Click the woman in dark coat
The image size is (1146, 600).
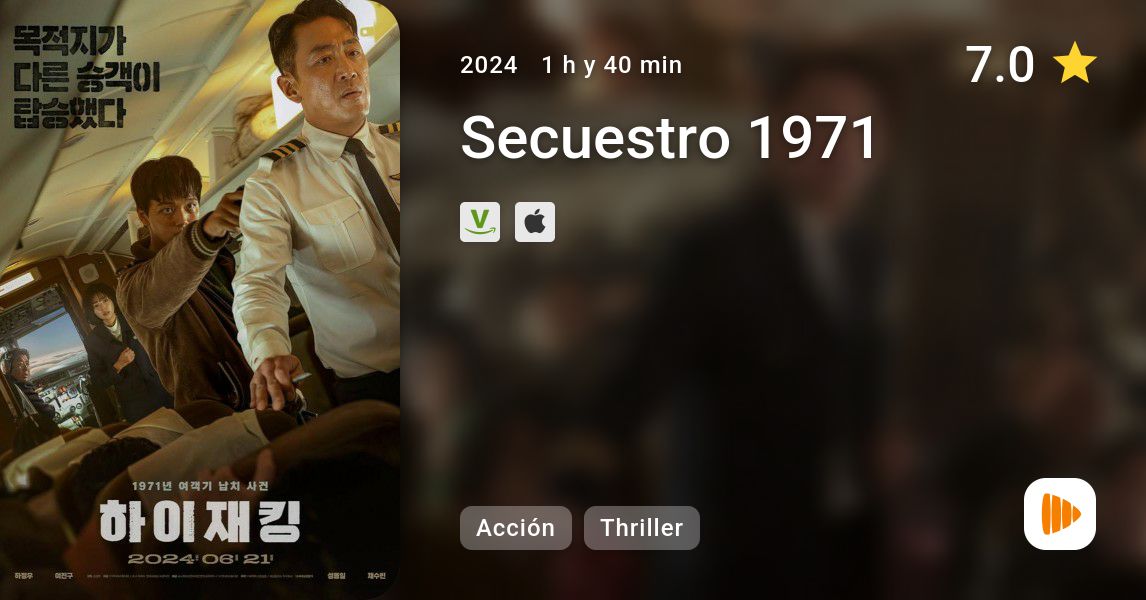117,351
